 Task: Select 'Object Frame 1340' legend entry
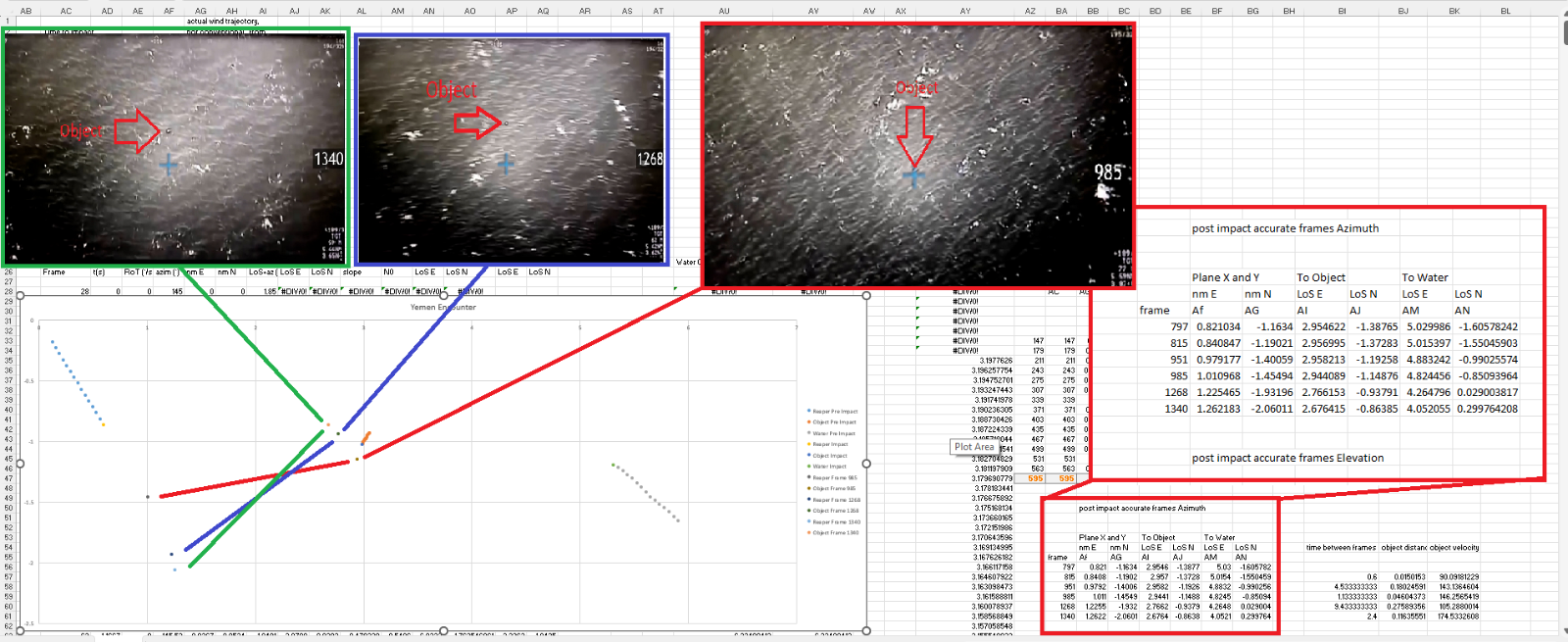coord(834,533)
